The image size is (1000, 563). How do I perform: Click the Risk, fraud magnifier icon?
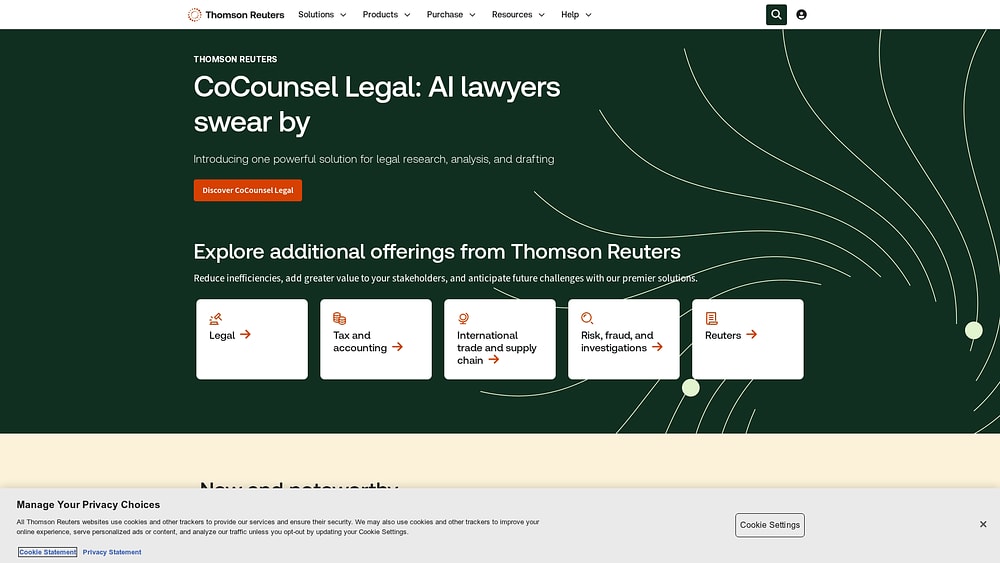587,318
